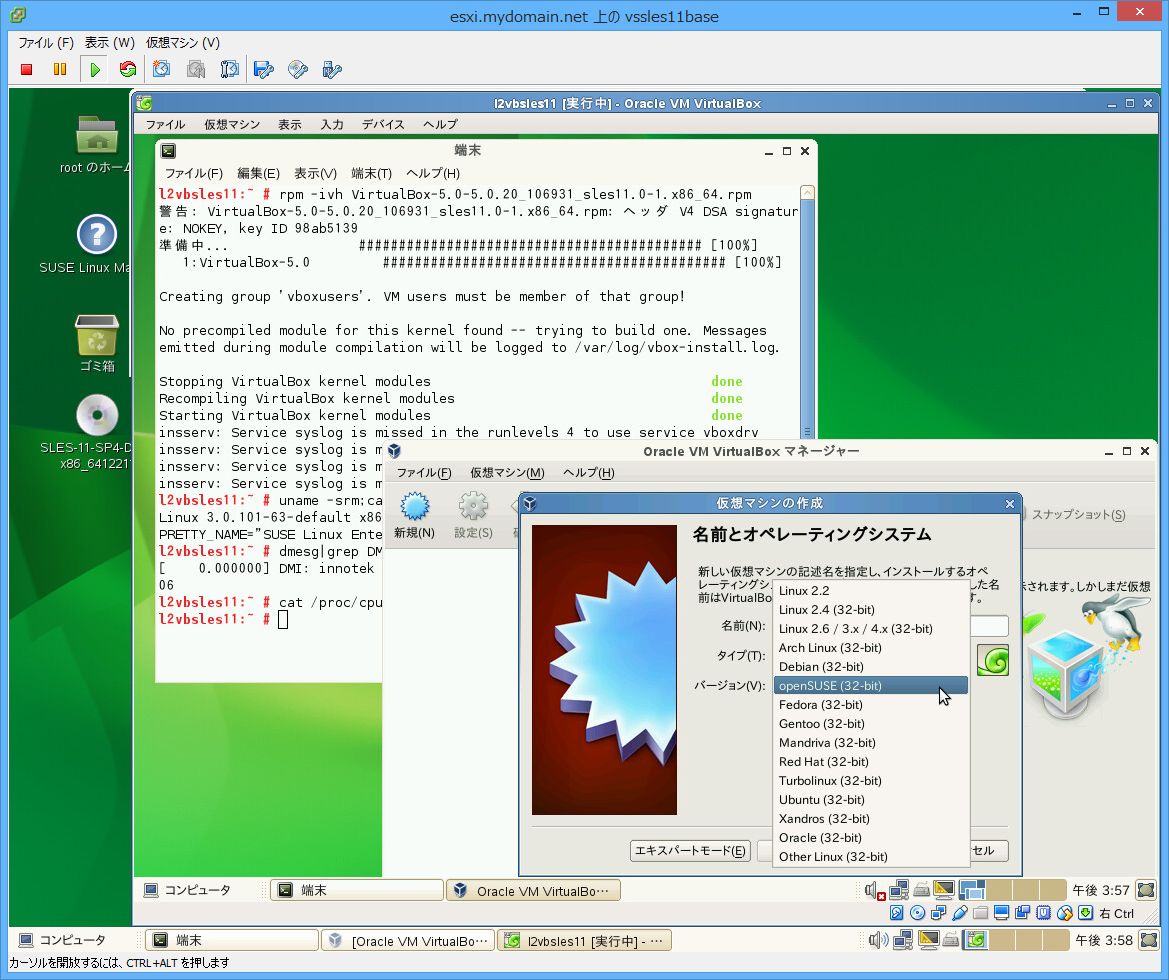The width and height of the screenshot is (1169, 980).
Task: Click the green arrow keyboard capture indicator
Action: coord(1086,913)
